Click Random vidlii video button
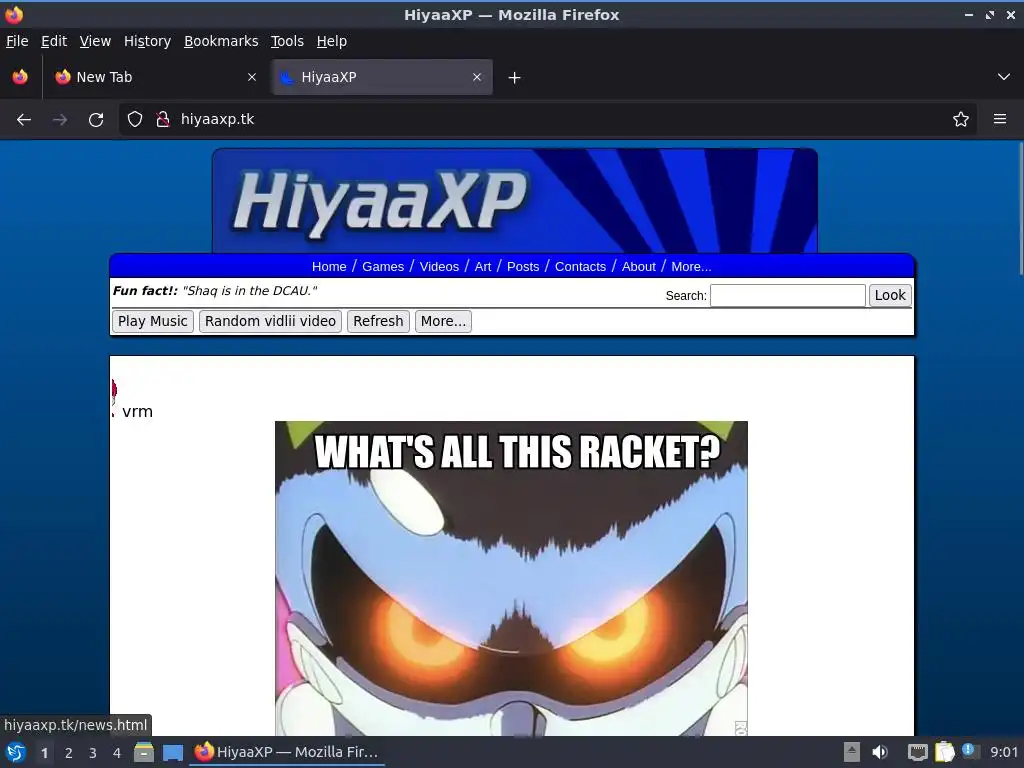The height and width of the screenshot is (768, 1024). [x=270, y=321]
